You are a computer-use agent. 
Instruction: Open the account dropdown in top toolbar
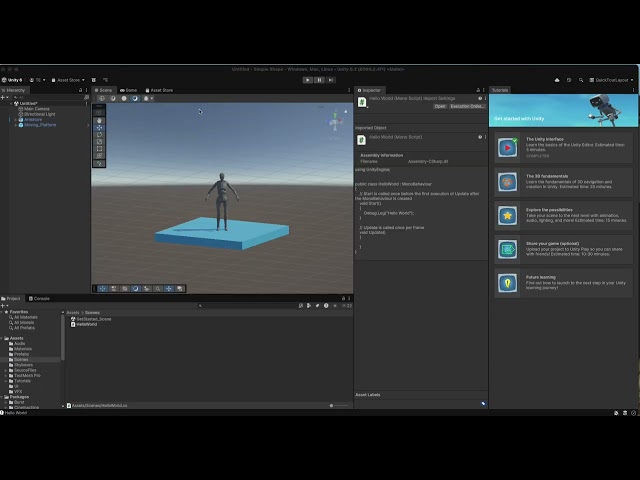[38, 80]
